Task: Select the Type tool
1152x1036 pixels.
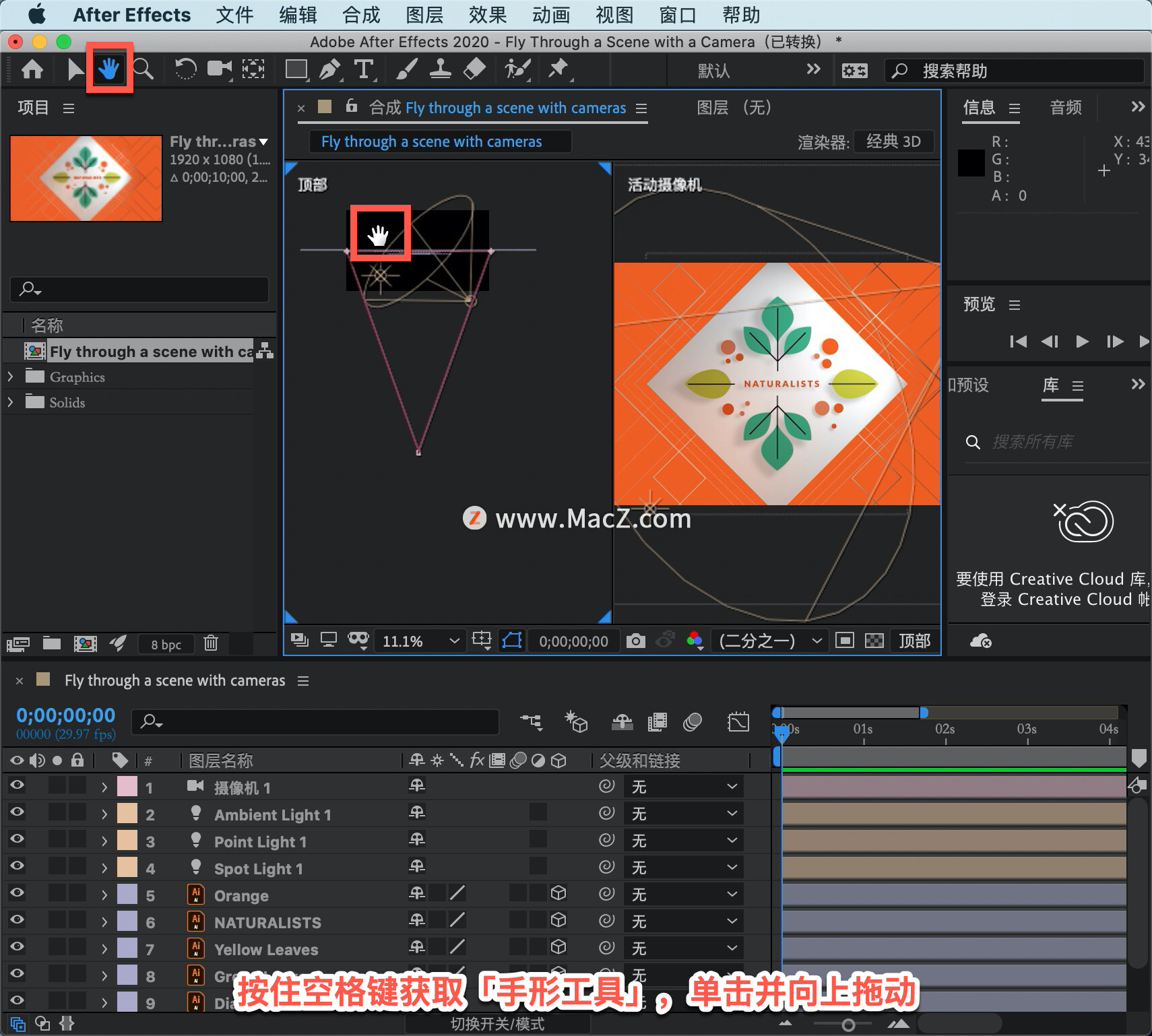Action: (x=364, y=69)
